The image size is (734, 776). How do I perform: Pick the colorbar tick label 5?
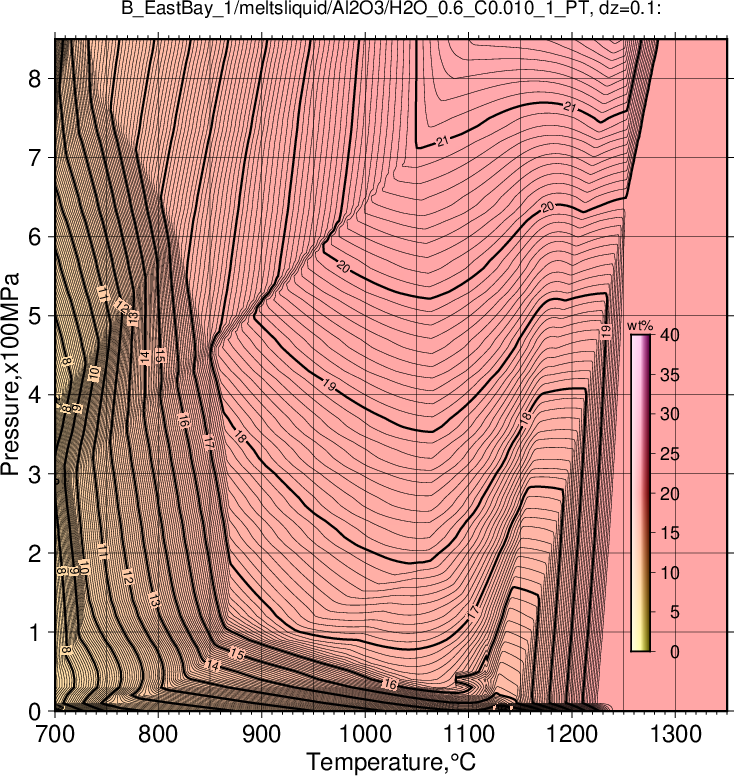(675, 612)
